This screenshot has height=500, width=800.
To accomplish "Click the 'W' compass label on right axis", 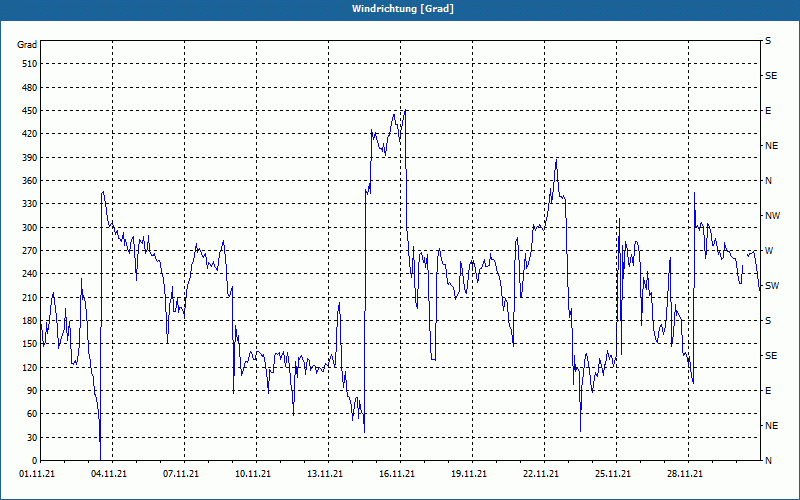I will point(769,251).
